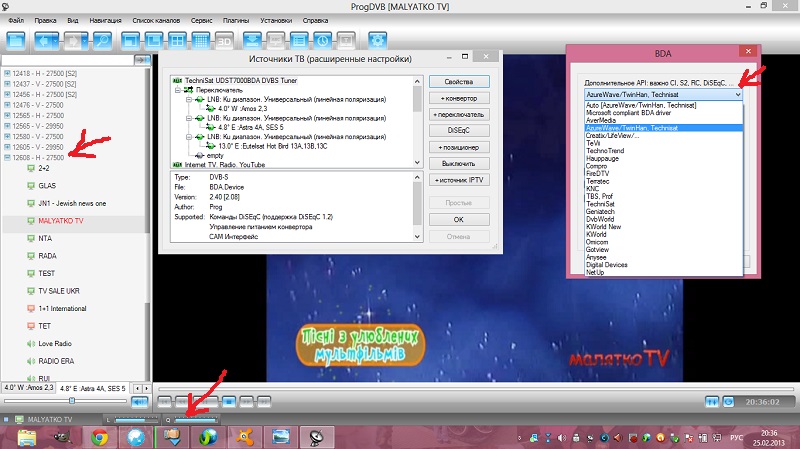Click the settings gear toolbar icon
Screen dimensions: 800x449
point(377,41)
